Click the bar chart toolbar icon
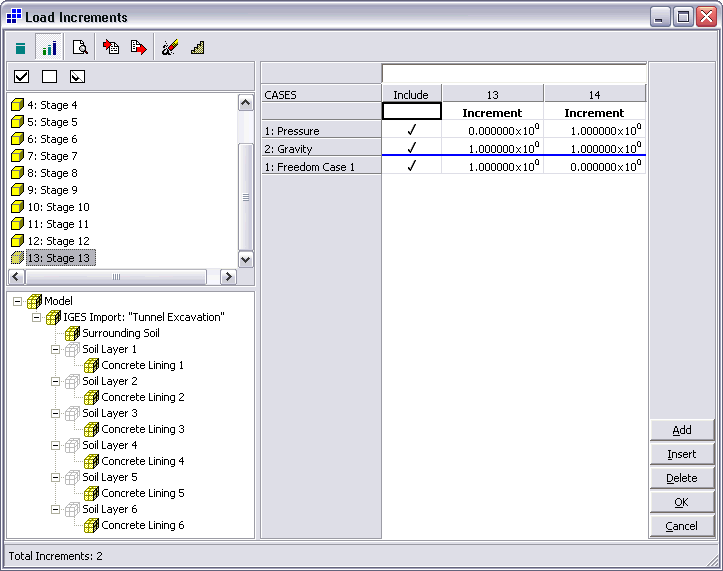The height and width of the screenshot is (571, 723). click(x=49, y=47)
